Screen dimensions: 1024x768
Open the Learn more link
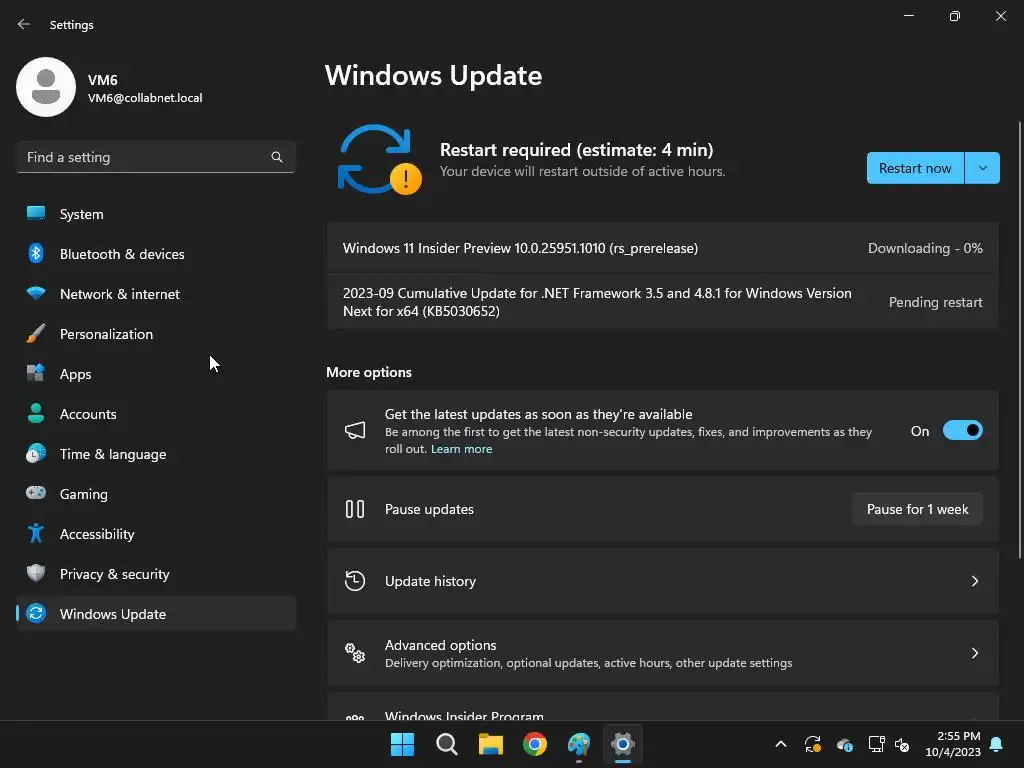[461, 449]
